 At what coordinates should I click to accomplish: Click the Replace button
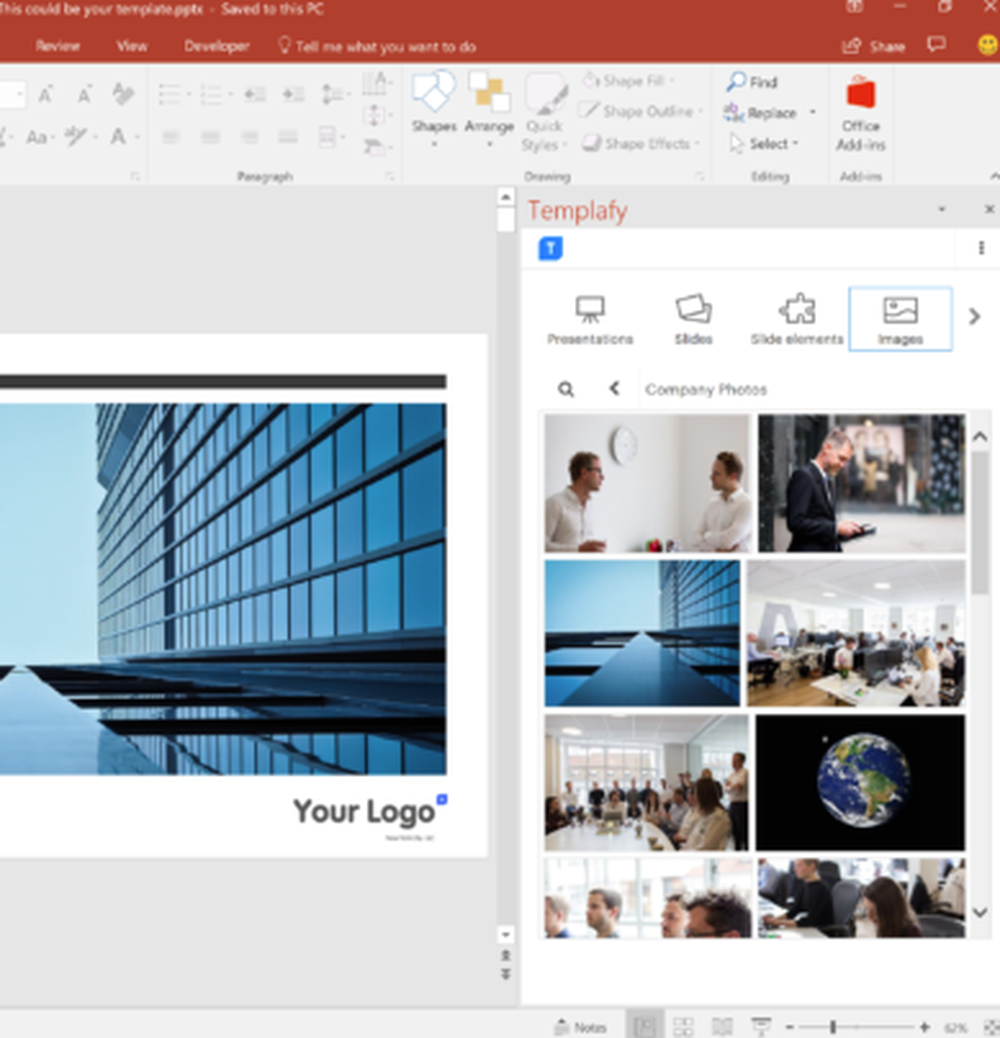(x=761, y=113)
